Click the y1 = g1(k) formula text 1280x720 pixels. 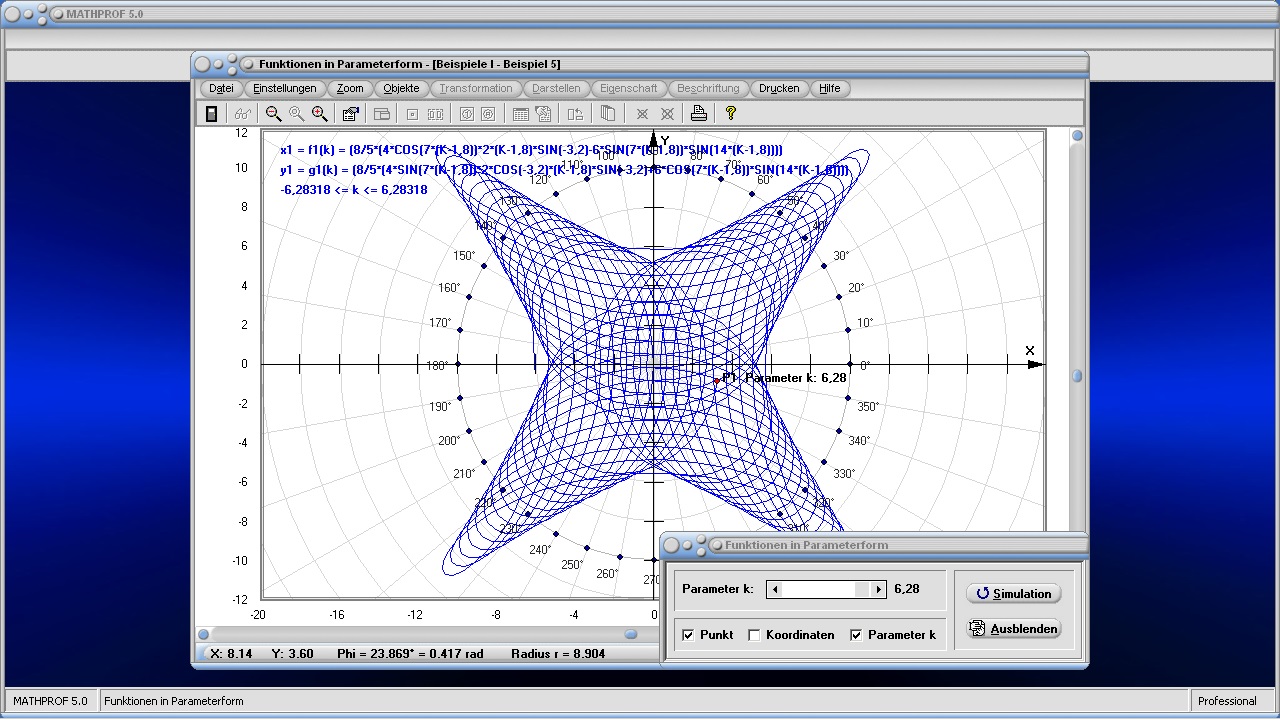pos(564,170)
